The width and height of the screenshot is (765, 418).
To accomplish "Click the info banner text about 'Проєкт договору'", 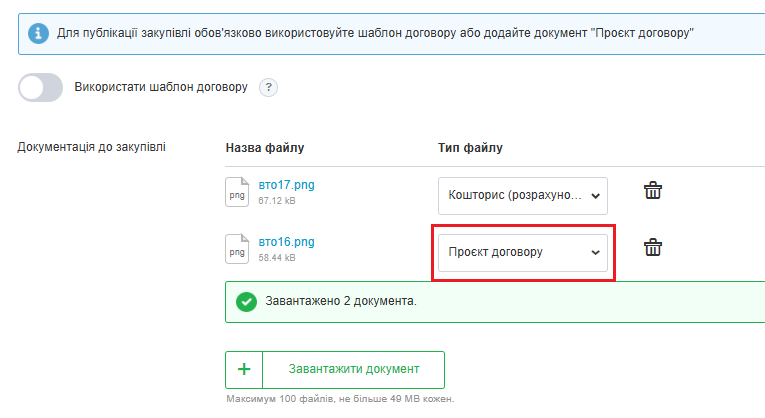I will click(x=375, y=34).
